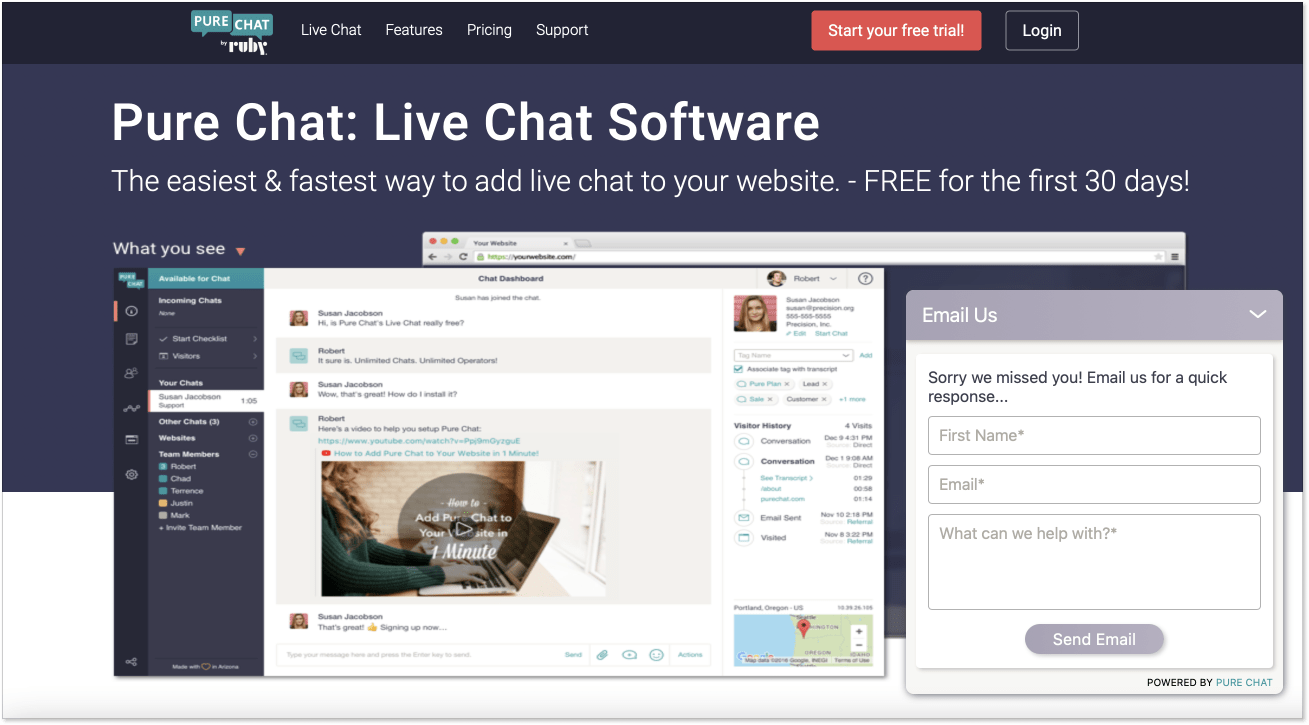
Task: Expand the Websites section
Action: 253,438
